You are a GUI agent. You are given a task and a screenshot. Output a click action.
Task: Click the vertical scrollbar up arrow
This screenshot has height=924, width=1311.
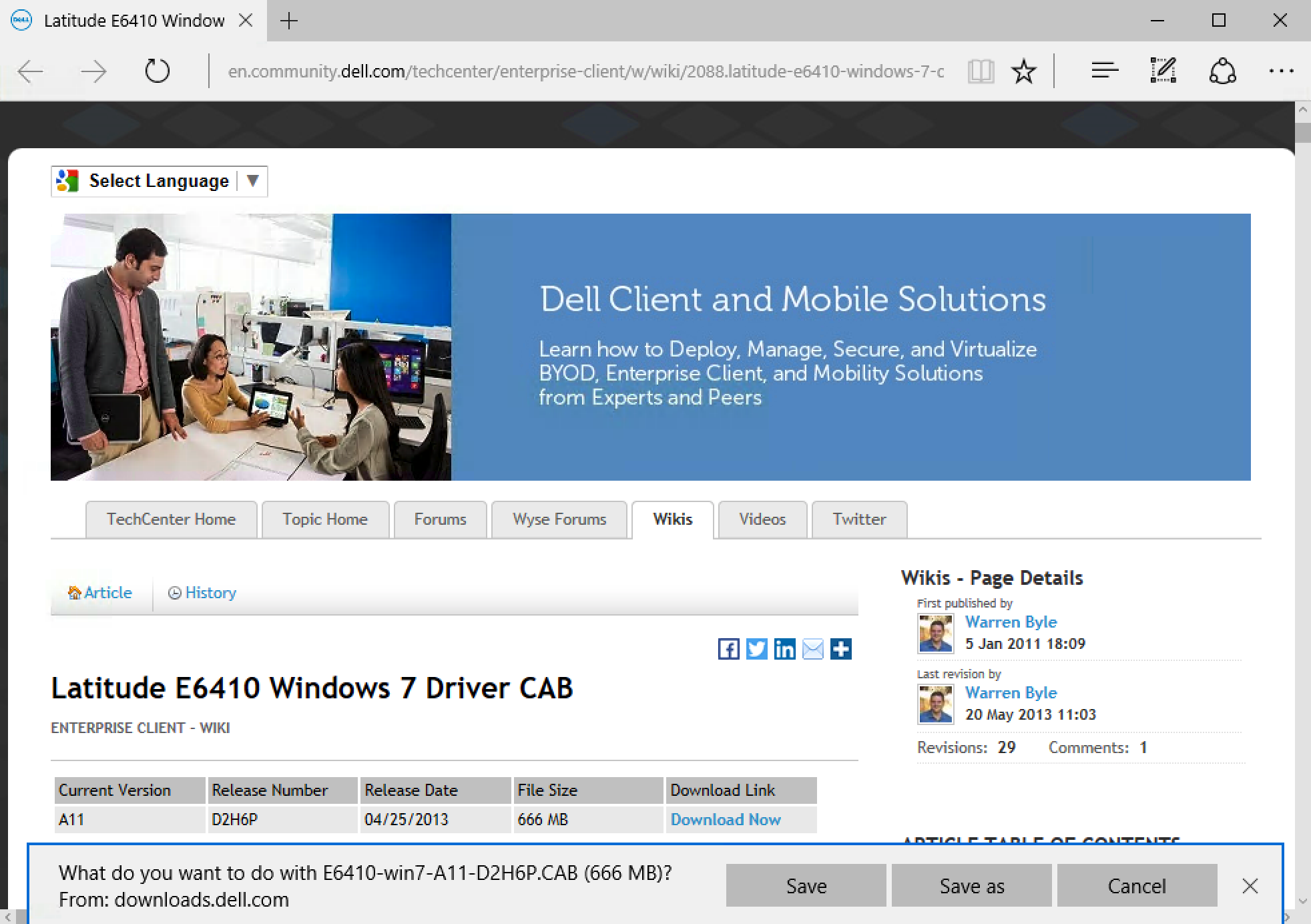point(1303,109)
